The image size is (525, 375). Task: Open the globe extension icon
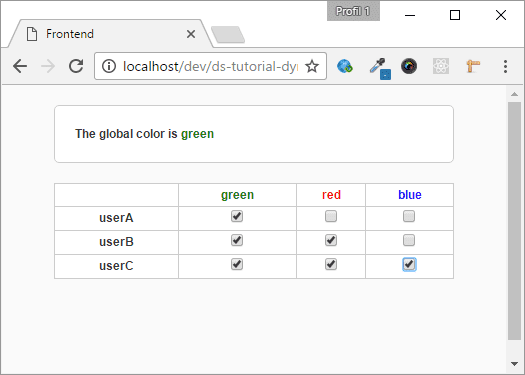coord(345,66)
